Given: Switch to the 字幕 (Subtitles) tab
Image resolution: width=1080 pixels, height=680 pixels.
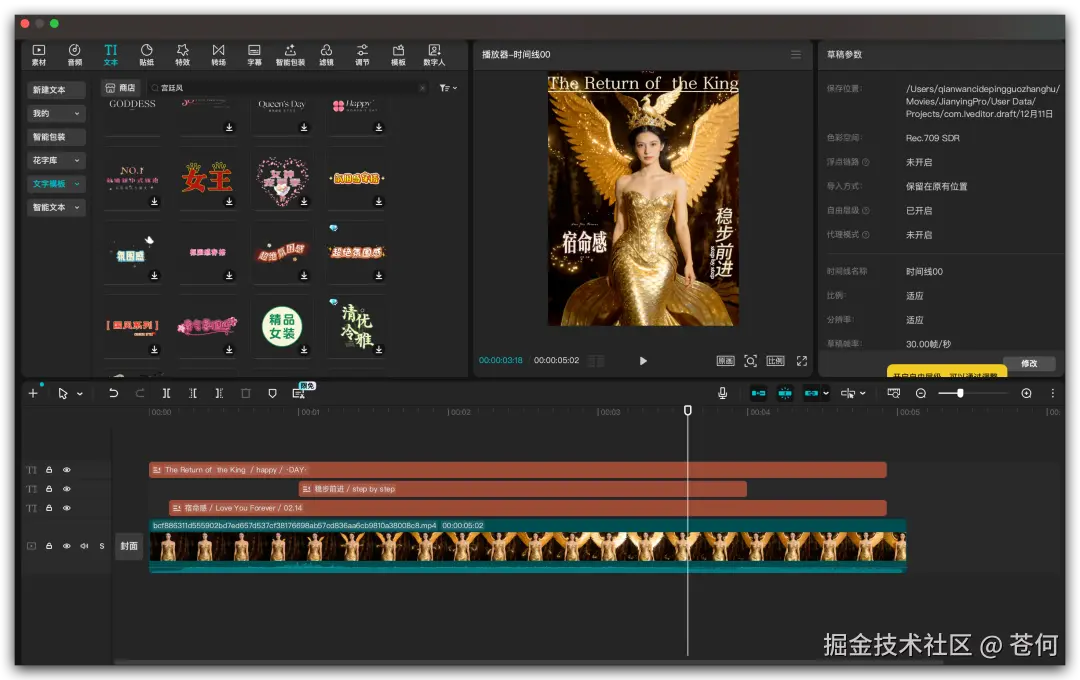Looking at the screenshot, I should point(254,54).
